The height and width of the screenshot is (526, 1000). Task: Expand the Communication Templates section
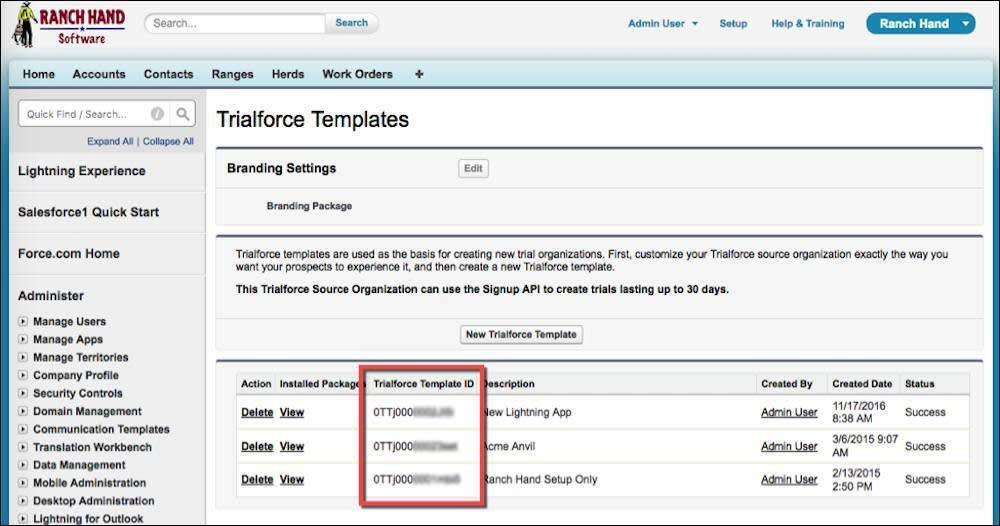click(x=23, y=429)
